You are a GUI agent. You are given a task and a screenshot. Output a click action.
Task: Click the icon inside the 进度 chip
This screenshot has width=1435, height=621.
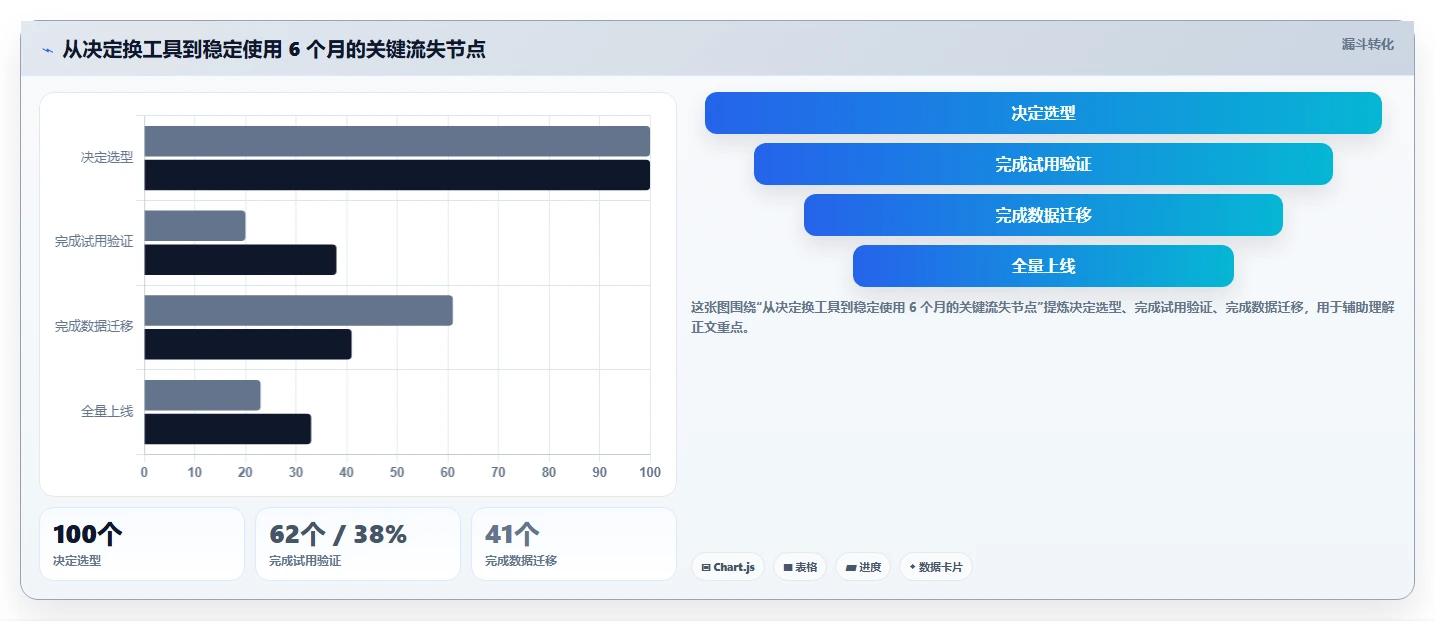tap(851, 567)
